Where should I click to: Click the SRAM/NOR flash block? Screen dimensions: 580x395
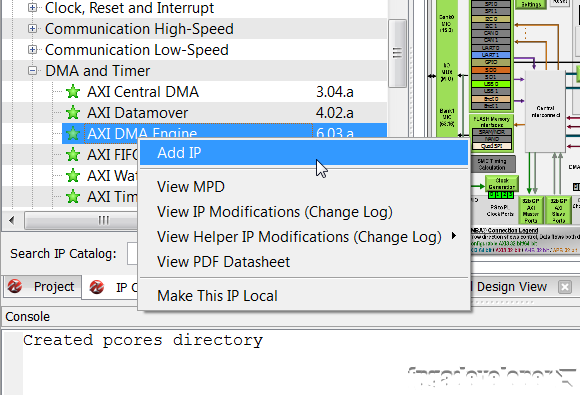[x=491, y=132]
